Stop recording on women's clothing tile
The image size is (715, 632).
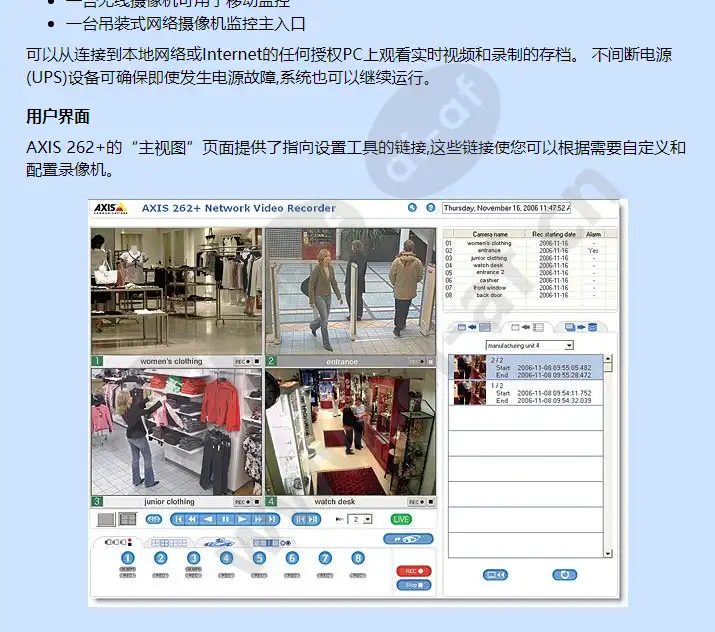(257, 362)
